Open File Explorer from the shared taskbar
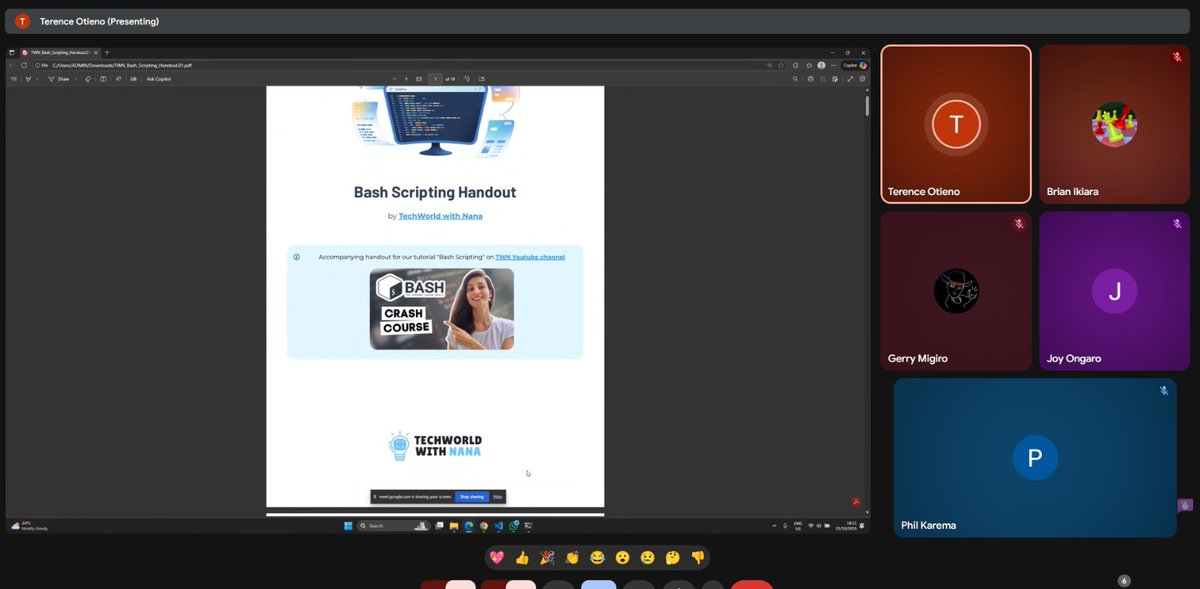The width and height of the screenshot is (1200, 589). coord(453,525)
